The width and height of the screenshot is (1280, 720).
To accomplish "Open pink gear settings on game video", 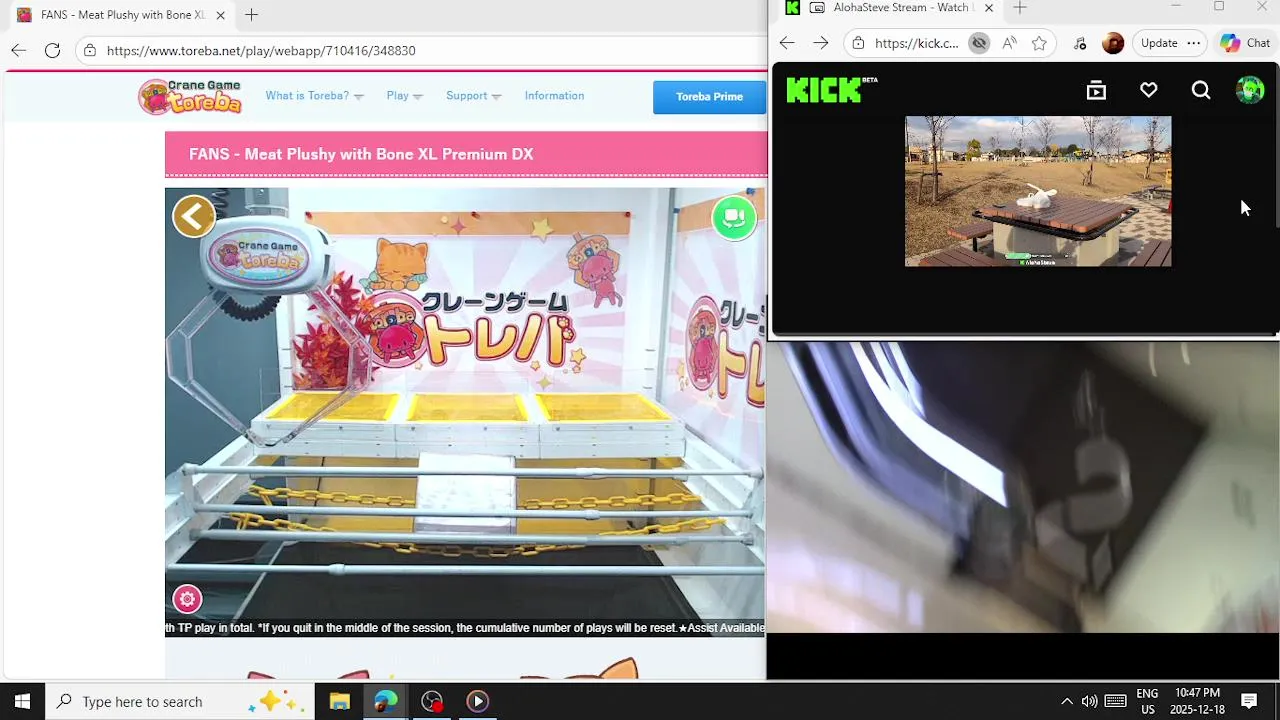I will (187, 599).
